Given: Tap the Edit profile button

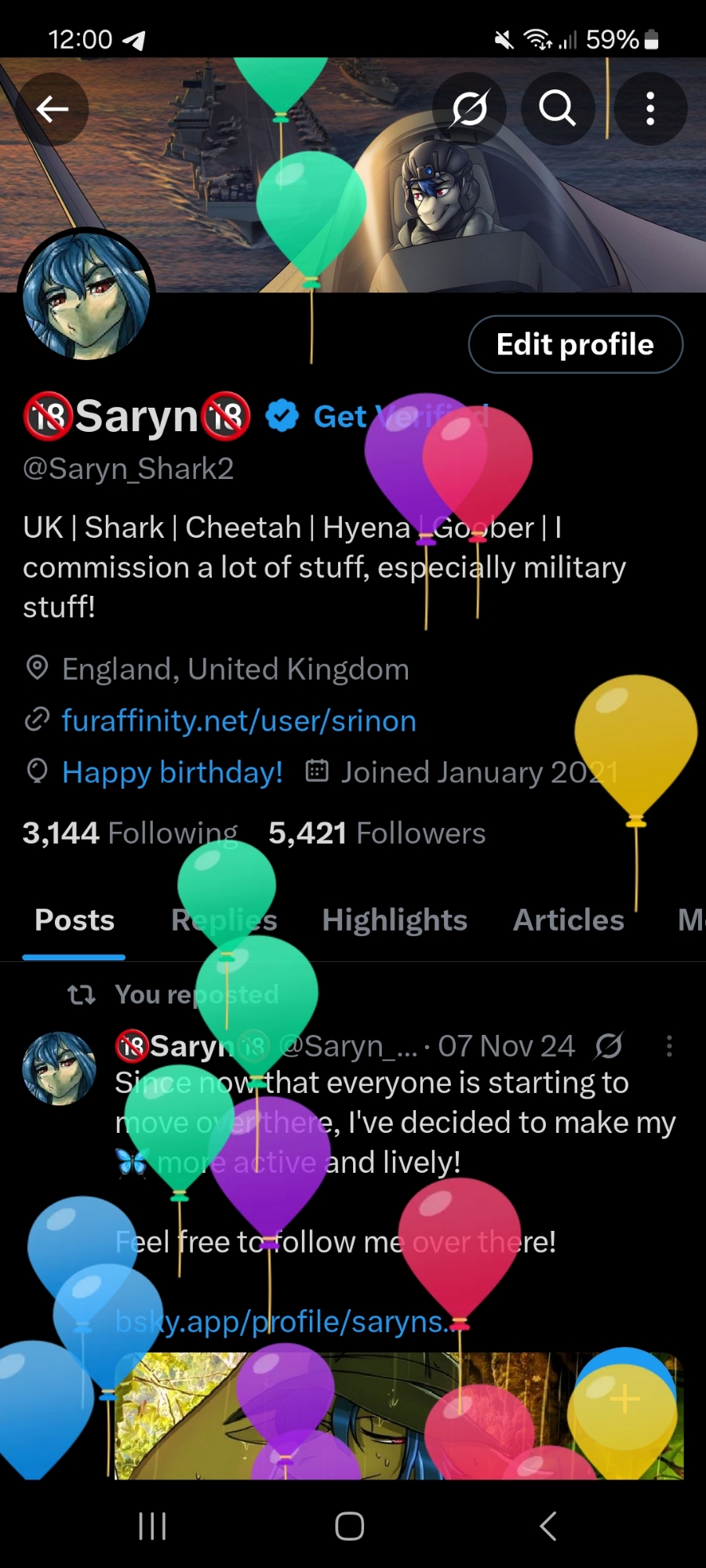Looking at the screenshot, I should point(576,344).
